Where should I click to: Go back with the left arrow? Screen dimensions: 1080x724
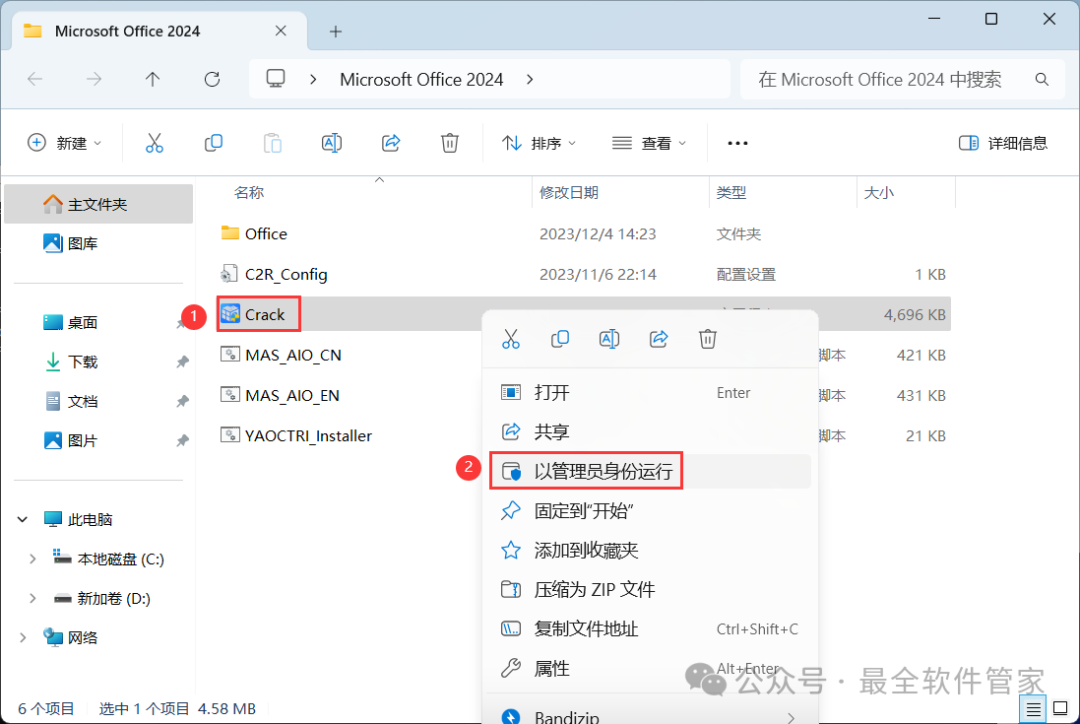click(34, 79)
